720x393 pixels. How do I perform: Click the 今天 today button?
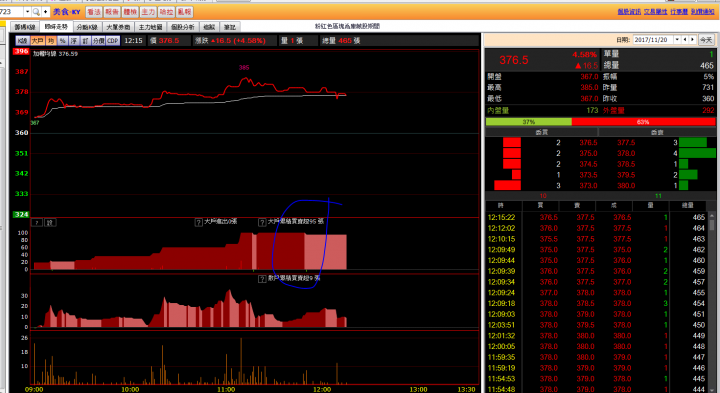coord(706,40)
